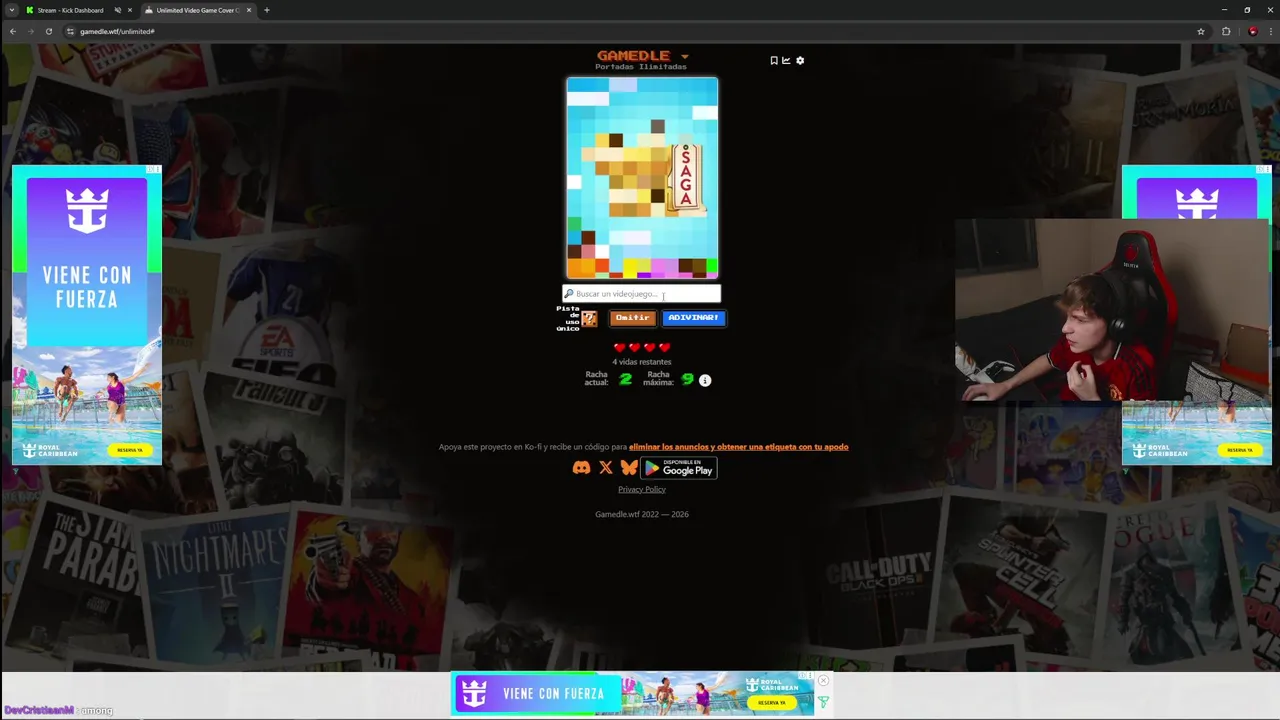Click the max streak number 9

[x=687, y=379]
